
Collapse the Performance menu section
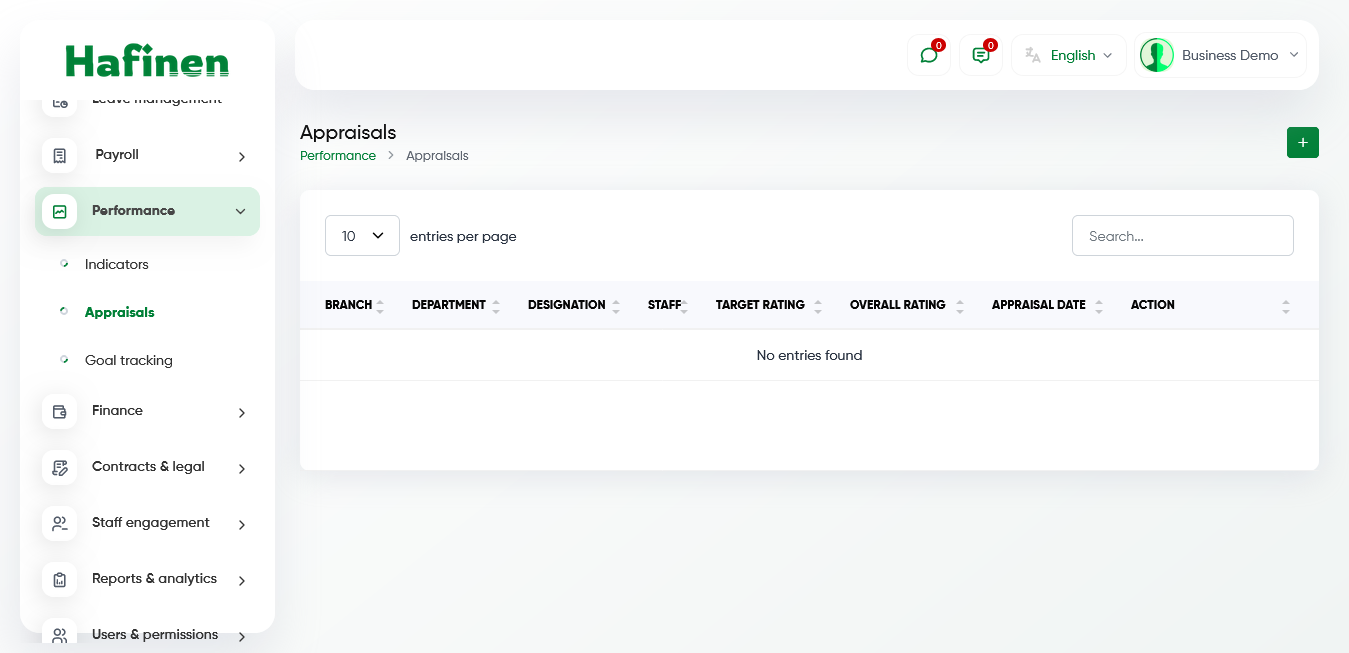point(239,211)
